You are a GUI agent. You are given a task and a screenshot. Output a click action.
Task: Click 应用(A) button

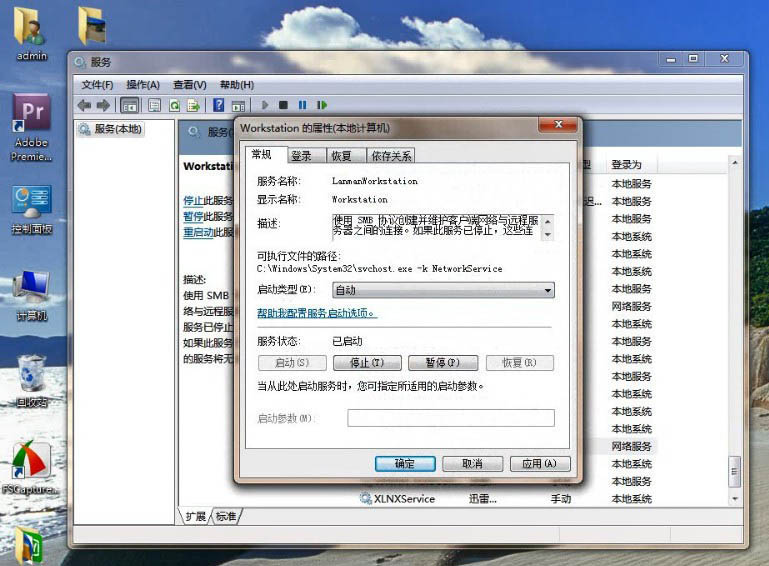(539, 463)
